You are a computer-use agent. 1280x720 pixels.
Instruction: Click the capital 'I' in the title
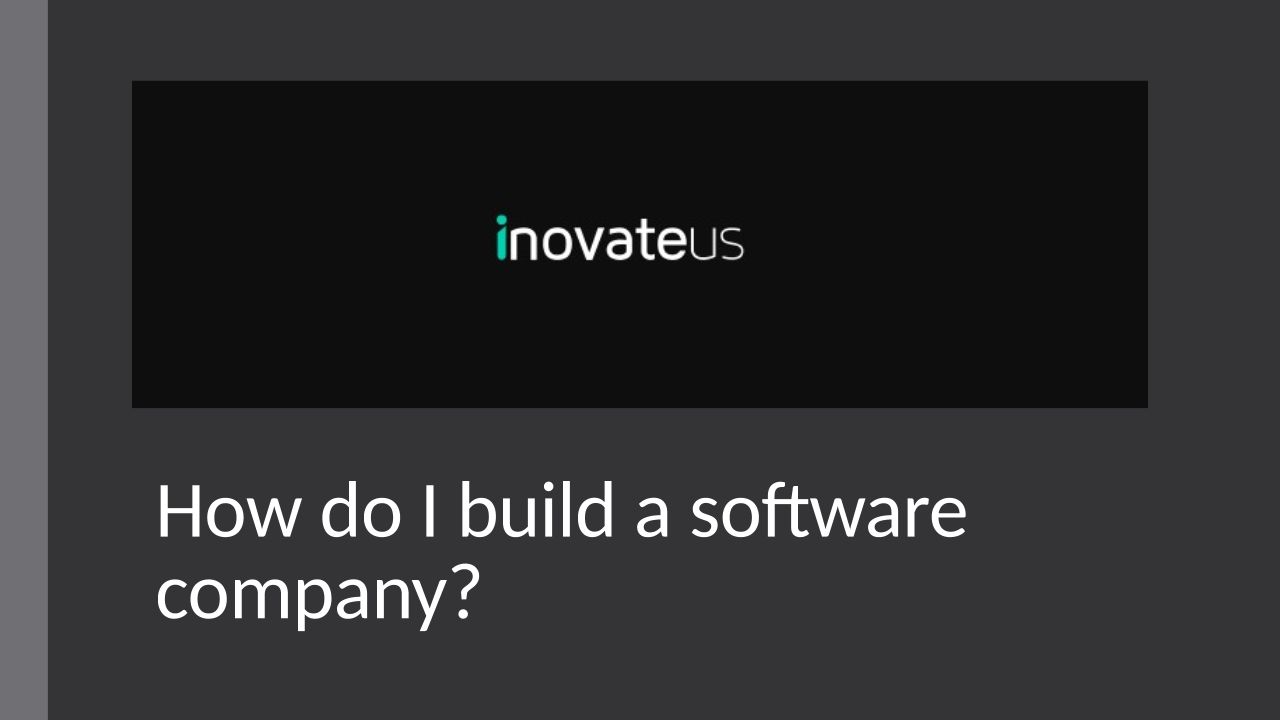(426, 511)
